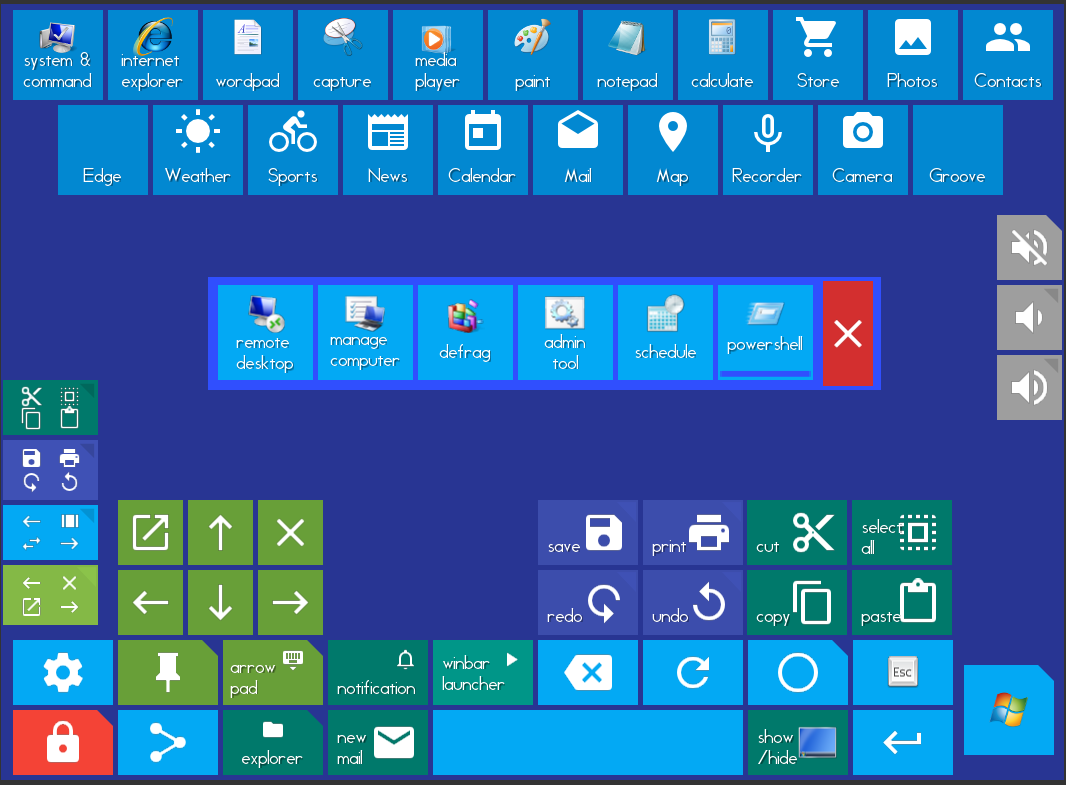Launch the calculate tile

pos(723,55)
